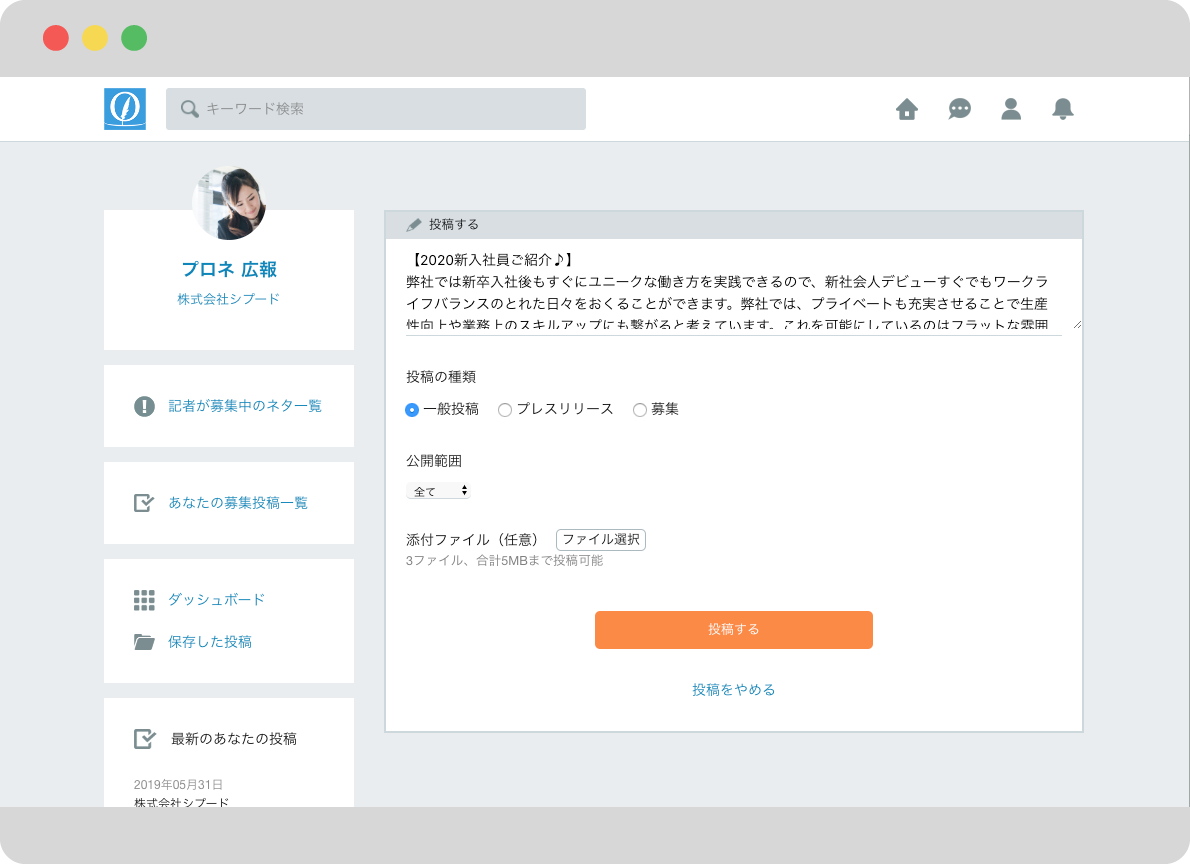
Task: Click the saved posts folder icon
Action: 144,642
